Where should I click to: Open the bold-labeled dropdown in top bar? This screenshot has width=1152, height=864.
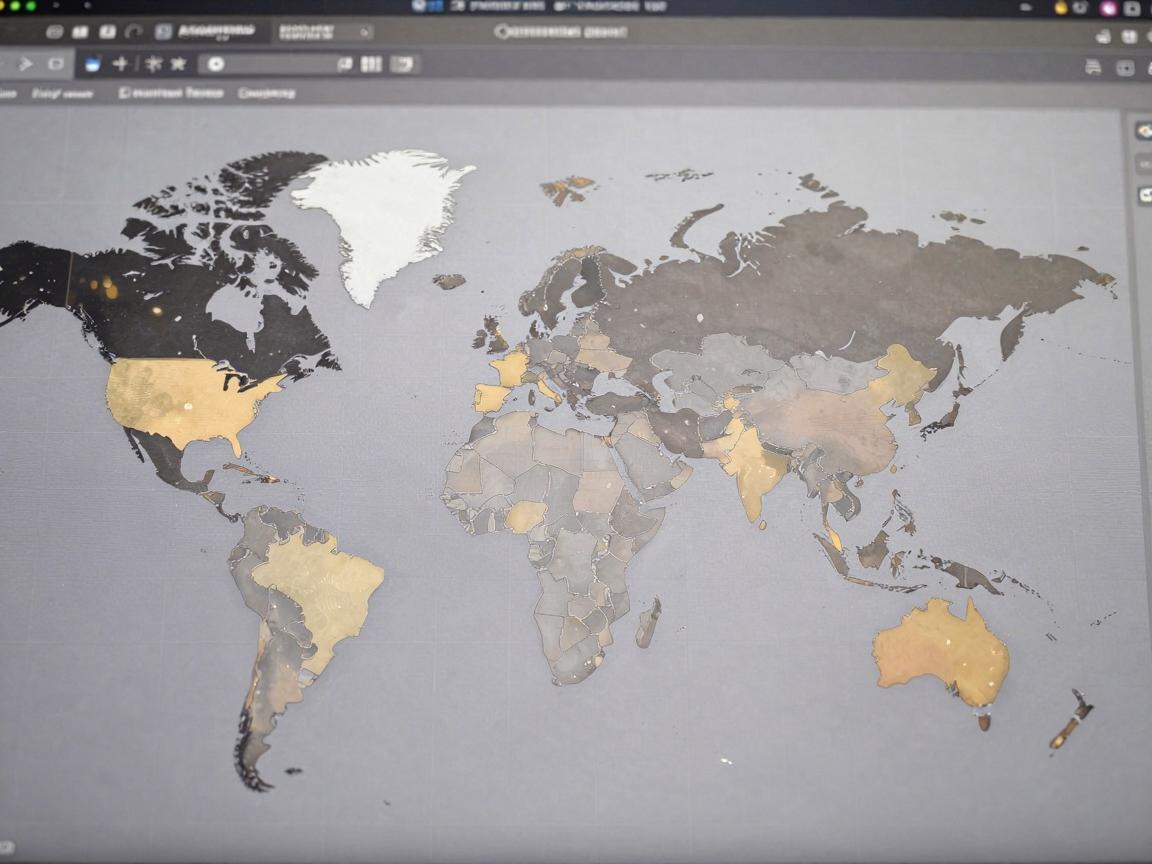(215, 31)
